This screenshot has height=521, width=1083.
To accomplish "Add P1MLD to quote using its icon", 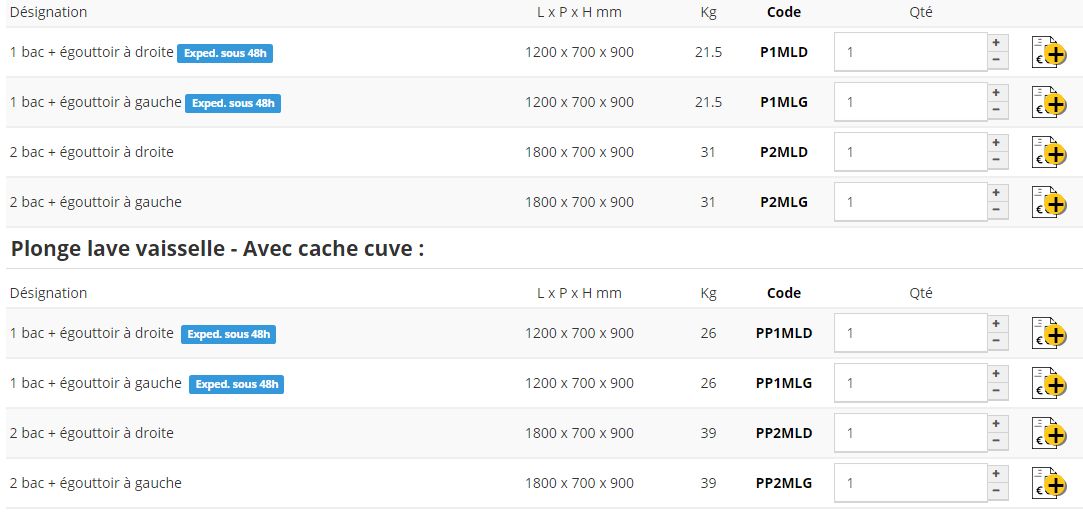I will coord(1049,52).
